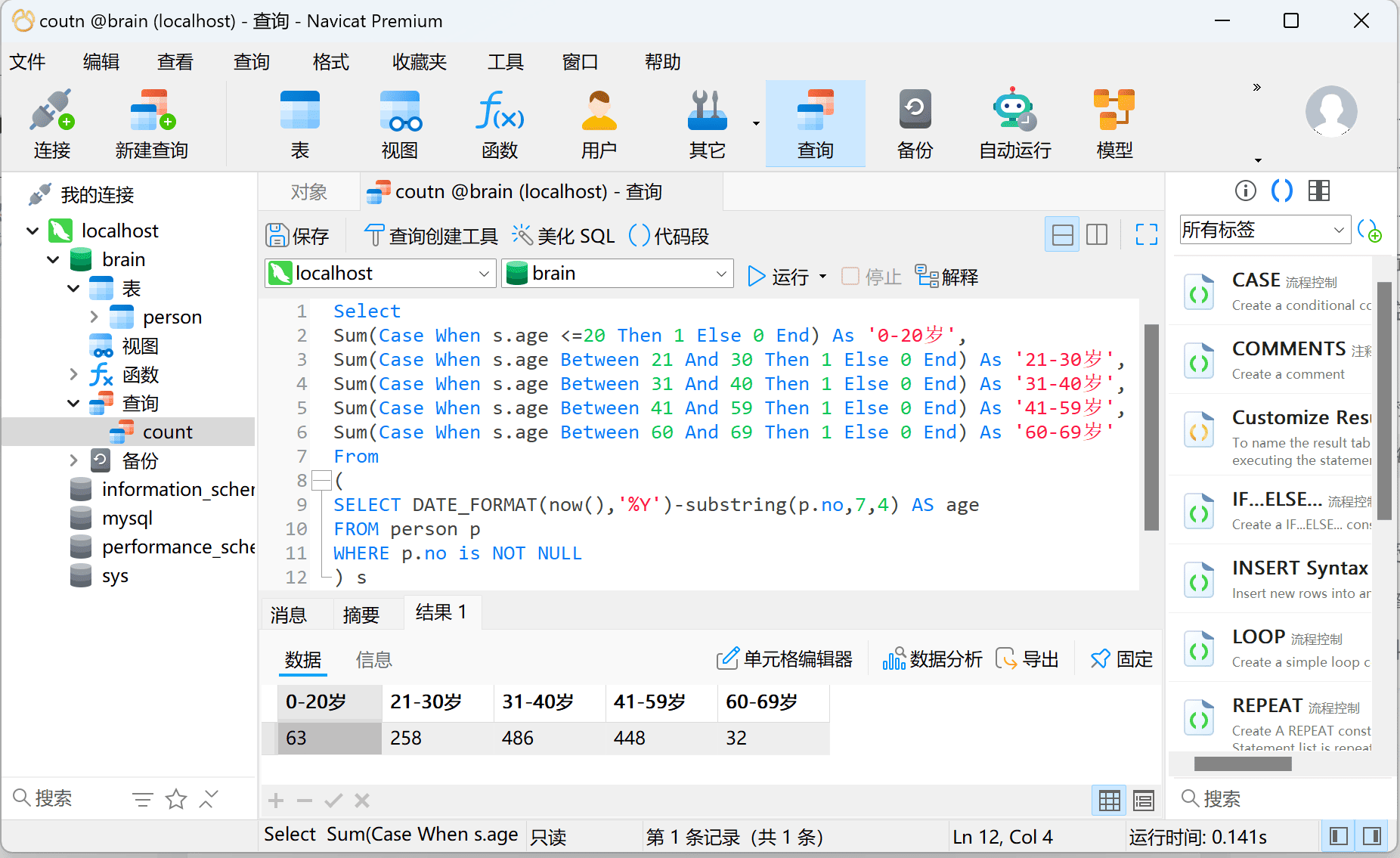Screen dimensions: 1400x858
Task: Open 自动运行 automation toolbar icon
Action: [1015, 124]
